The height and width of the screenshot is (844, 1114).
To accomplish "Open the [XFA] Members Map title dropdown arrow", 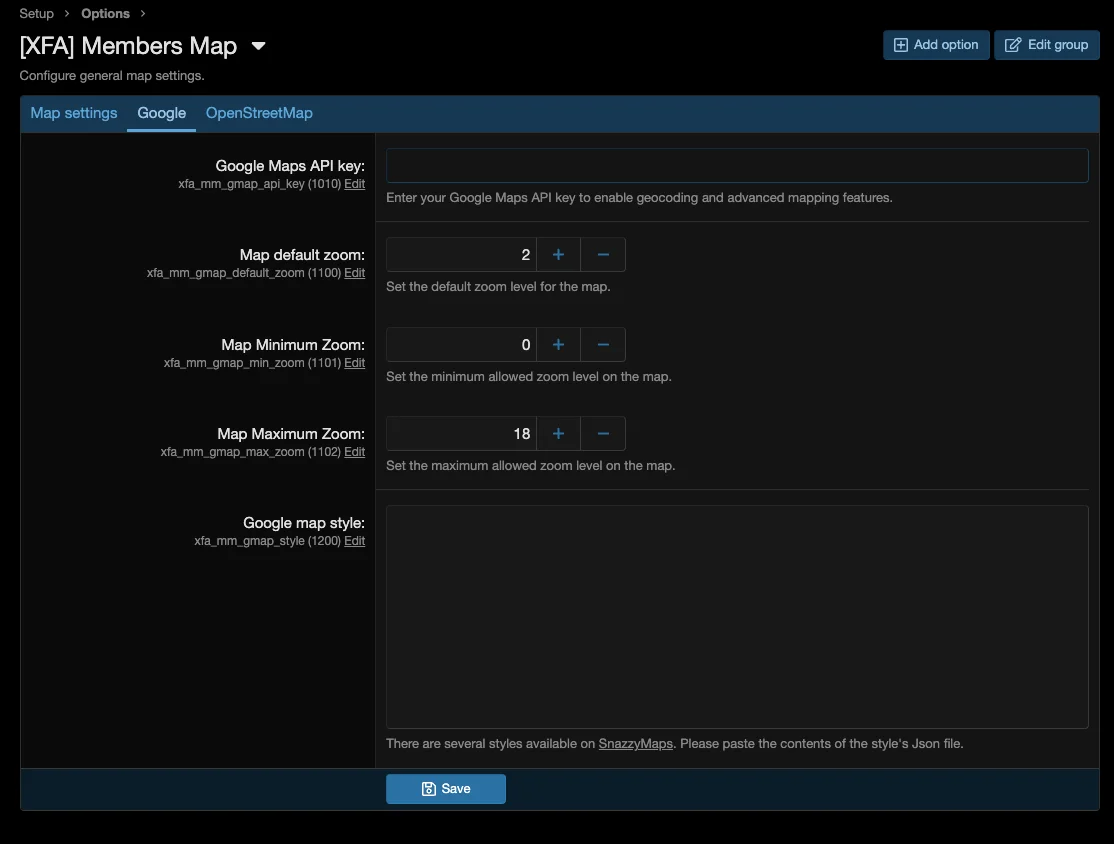I will pyautogui.click(x=259, y=46).
